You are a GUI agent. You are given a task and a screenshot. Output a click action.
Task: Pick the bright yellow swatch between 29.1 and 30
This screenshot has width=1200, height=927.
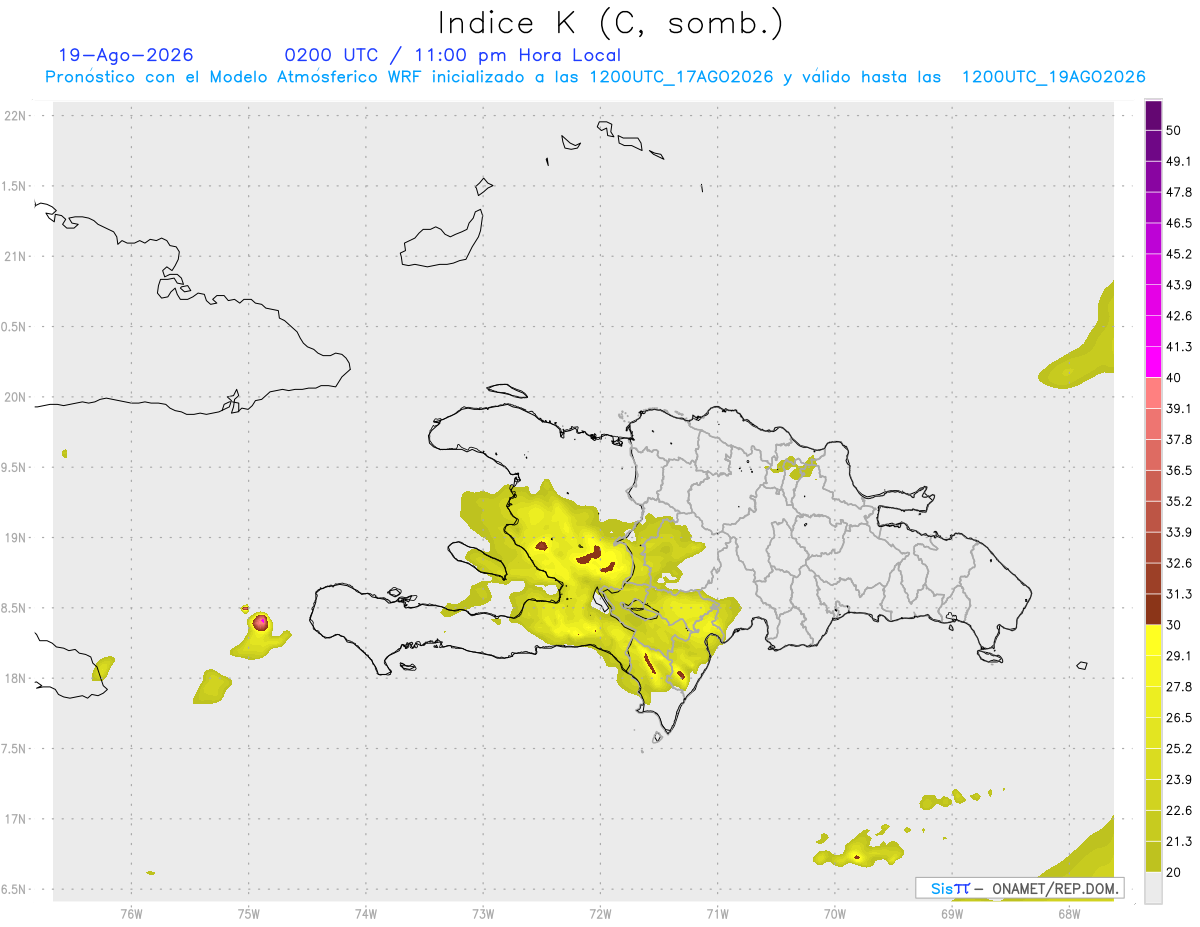pyautogui.click(x=1153, y=641)
